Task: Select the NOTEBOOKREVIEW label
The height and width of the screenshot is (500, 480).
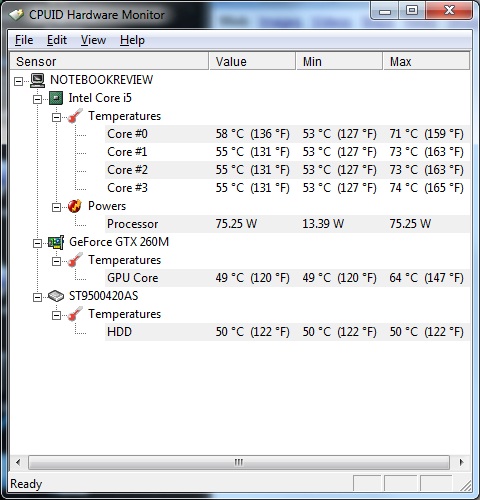Action: pyautogui.click(x=102, y=80)
